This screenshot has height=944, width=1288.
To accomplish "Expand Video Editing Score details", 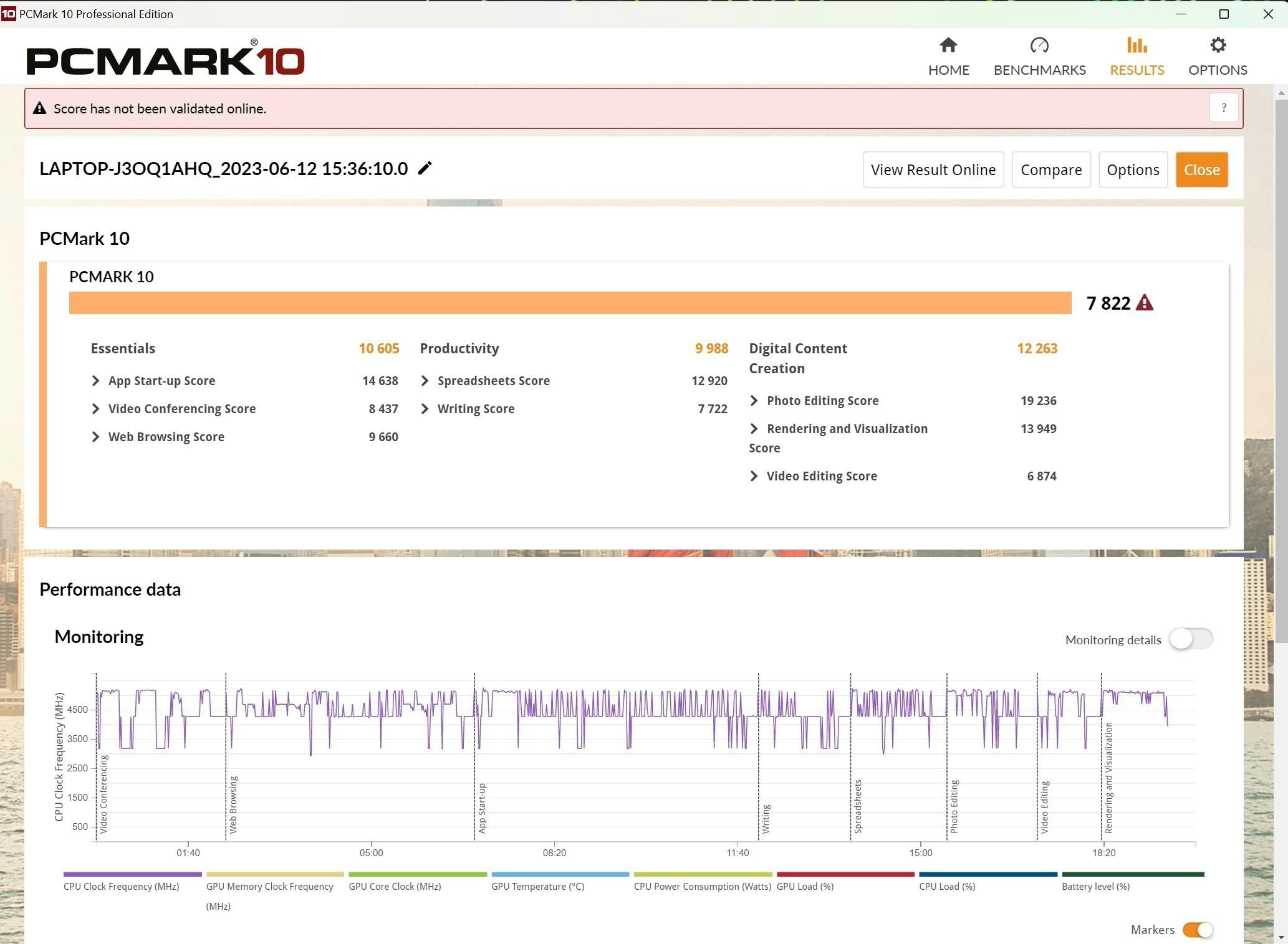I will (x=754, y=476).
